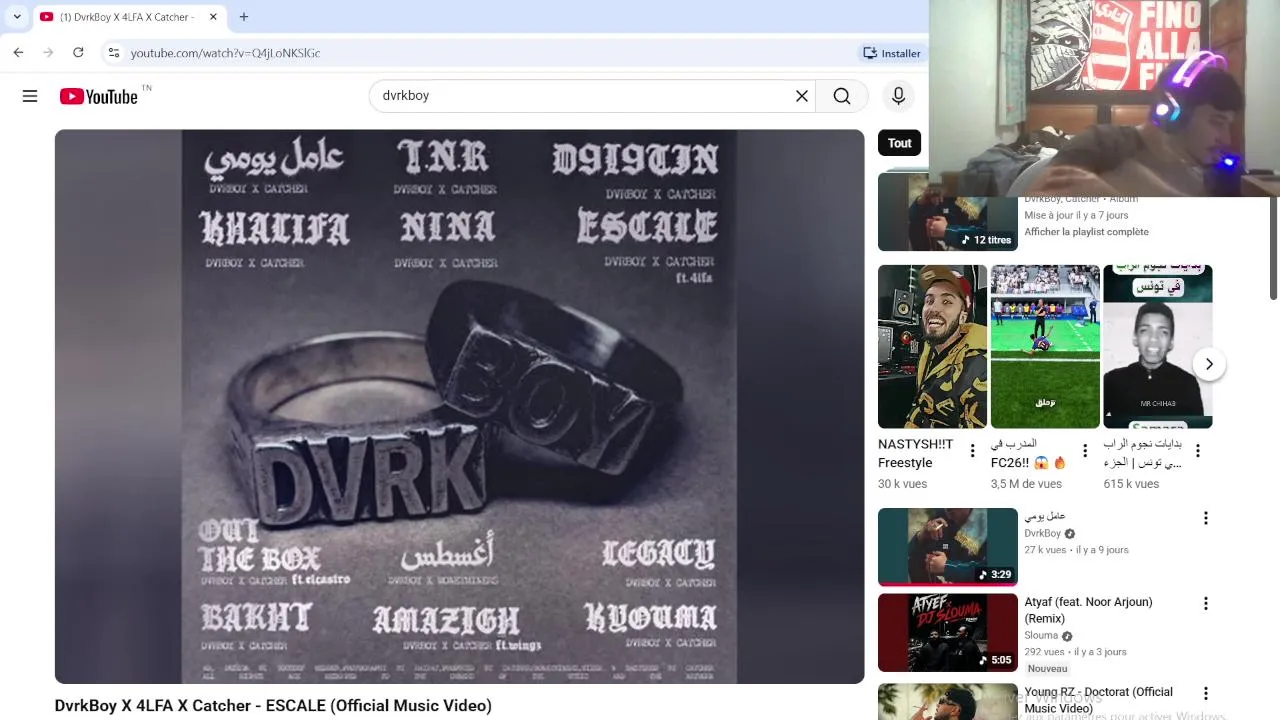
Task: Open a new browser tab with plus
Action: point(244,17)
